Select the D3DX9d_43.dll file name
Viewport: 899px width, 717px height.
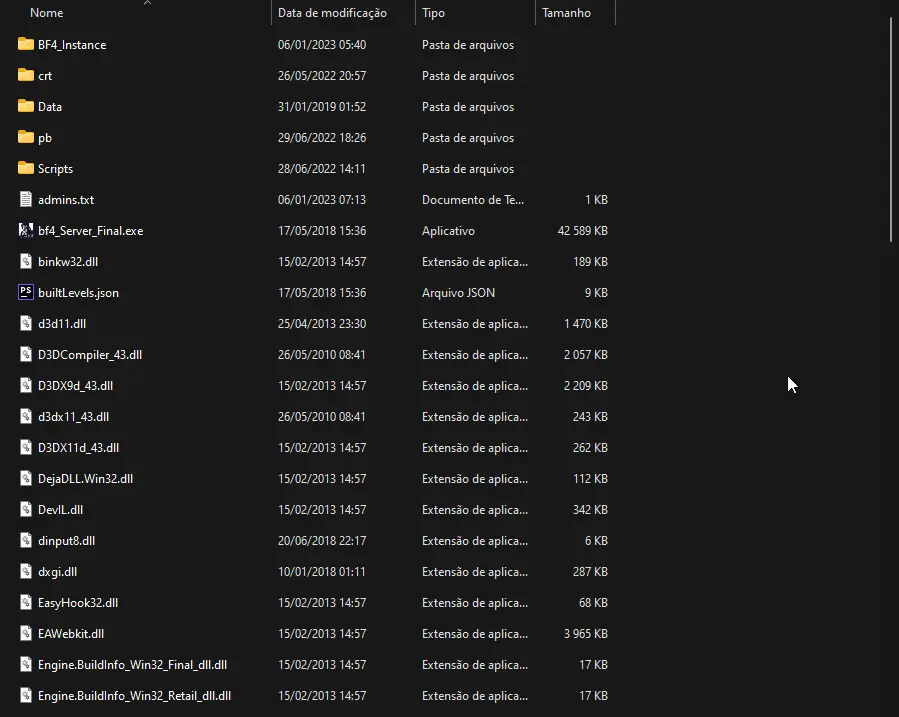pyautogui.click(x=75, y=385)
